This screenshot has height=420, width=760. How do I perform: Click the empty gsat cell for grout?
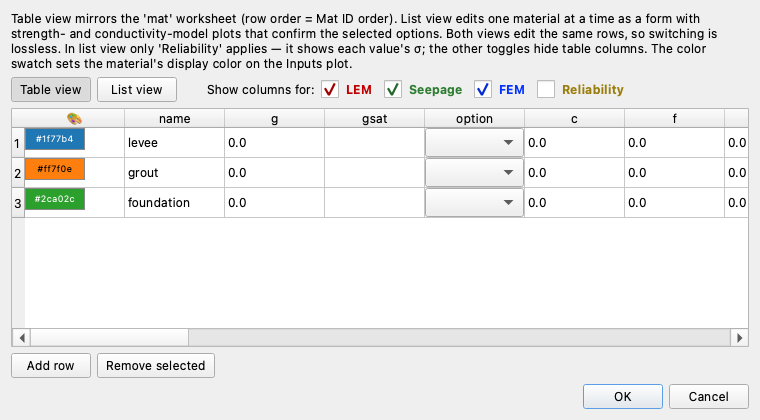[375, 173]
